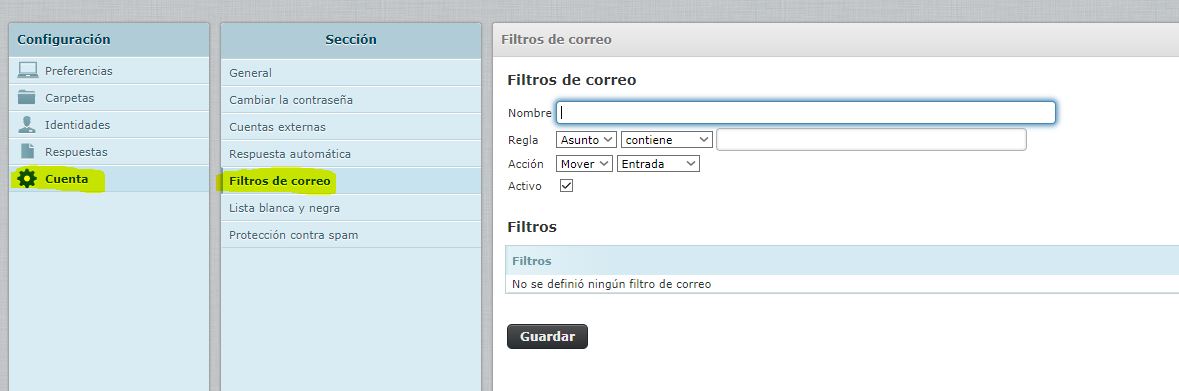Focus the Nombre text field
This screenshot has height=391, width=1179.
[x=806, y=113]
